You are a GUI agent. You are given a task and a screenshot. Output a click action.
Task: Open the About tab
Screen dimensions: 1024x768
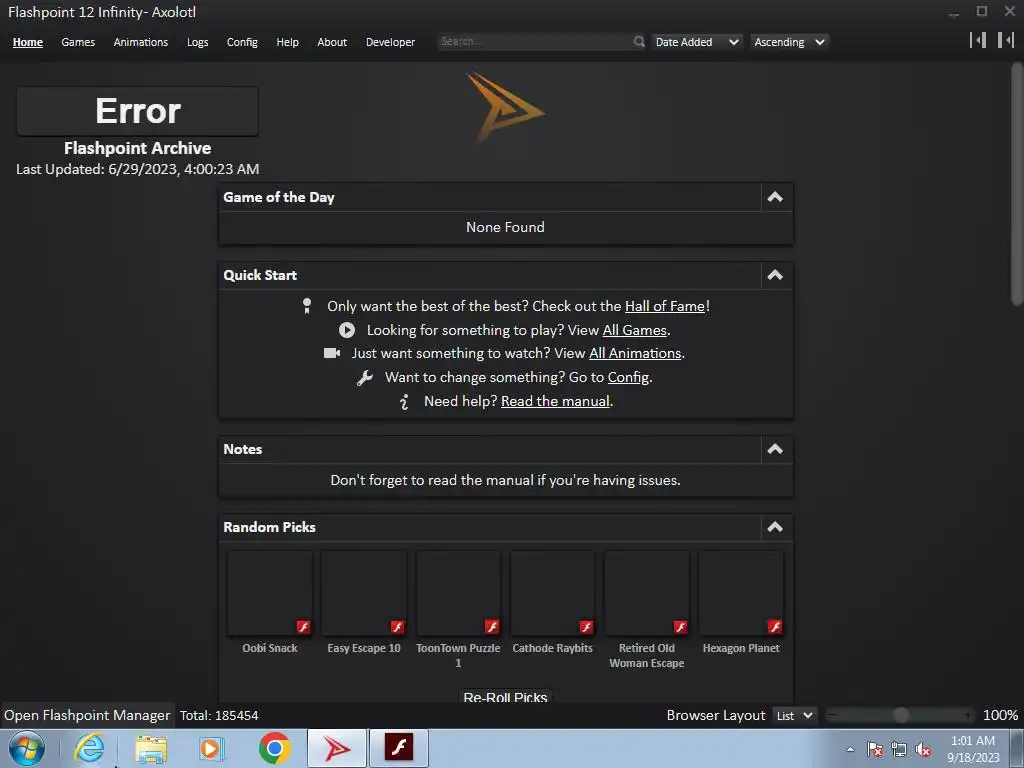(x=332, y=42)
